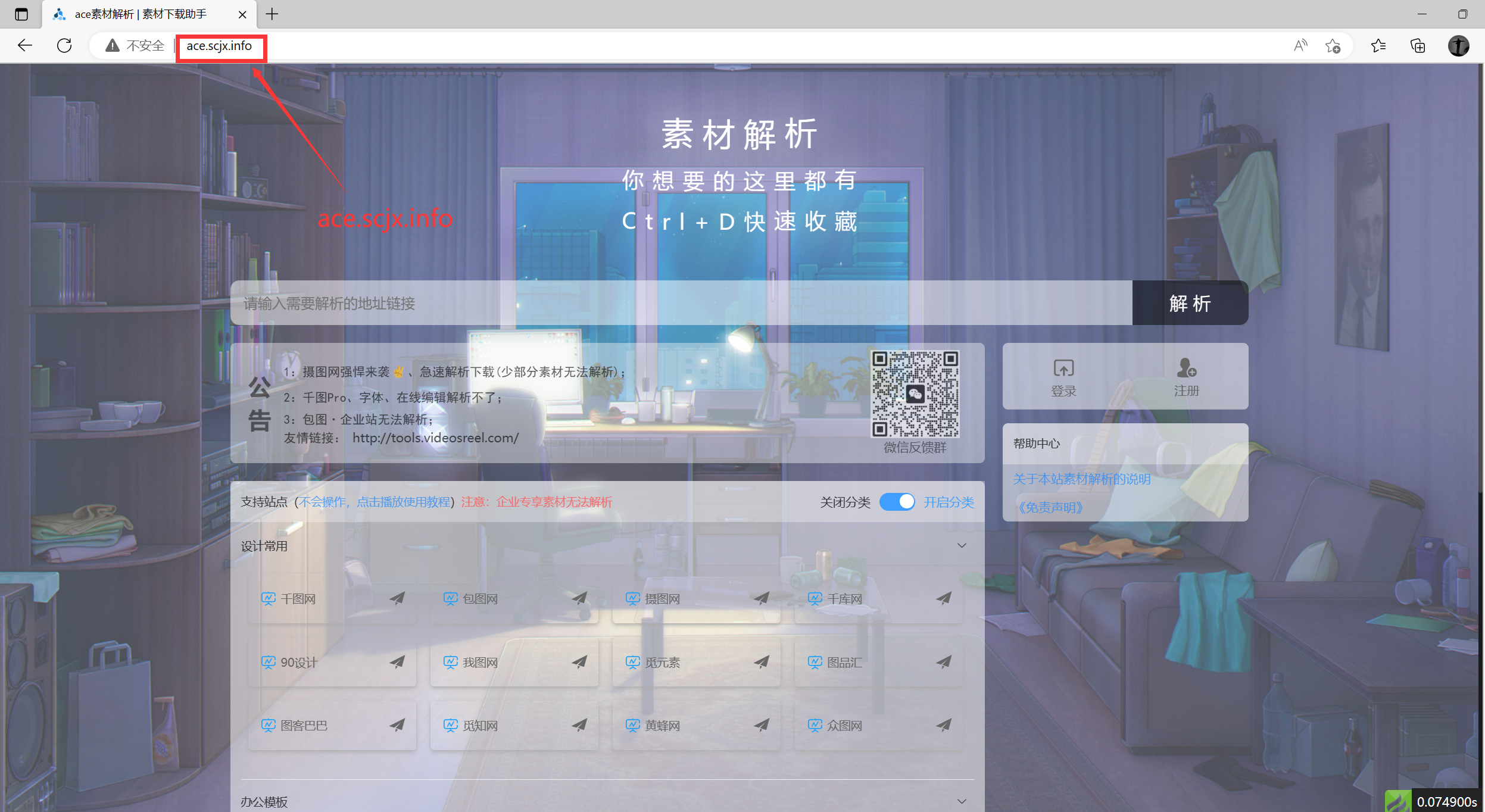The image size is (1485, 812).
Task: Open the tab actions menu icon
Action: 21,14
